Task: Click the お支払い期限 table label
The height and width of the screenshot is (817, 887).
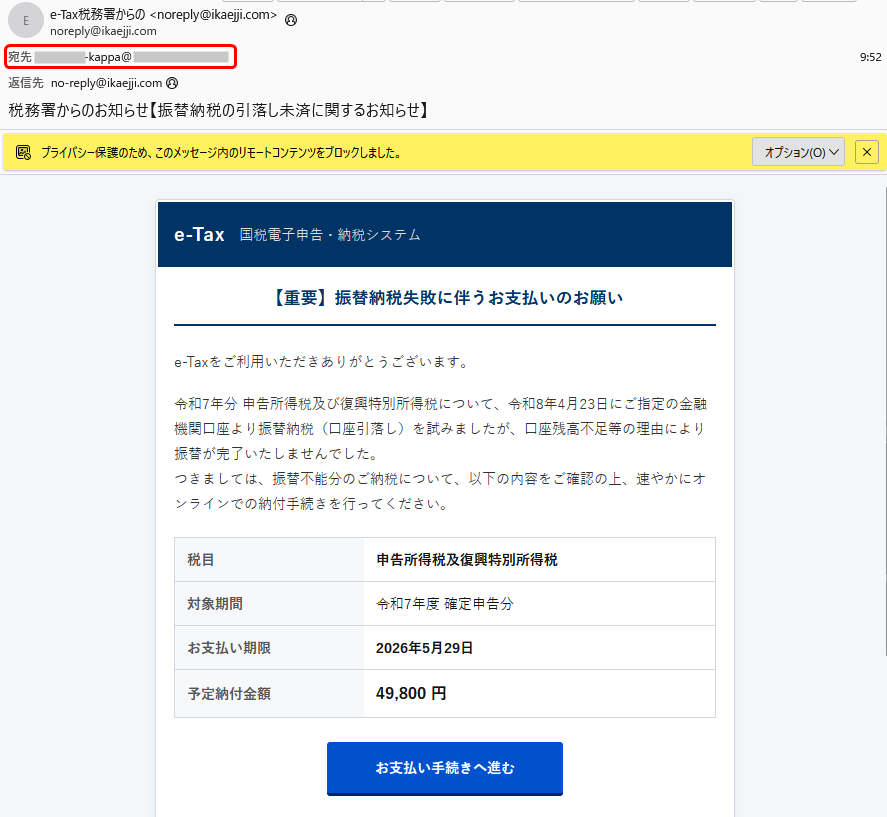Action: click(x=229, y=648)
